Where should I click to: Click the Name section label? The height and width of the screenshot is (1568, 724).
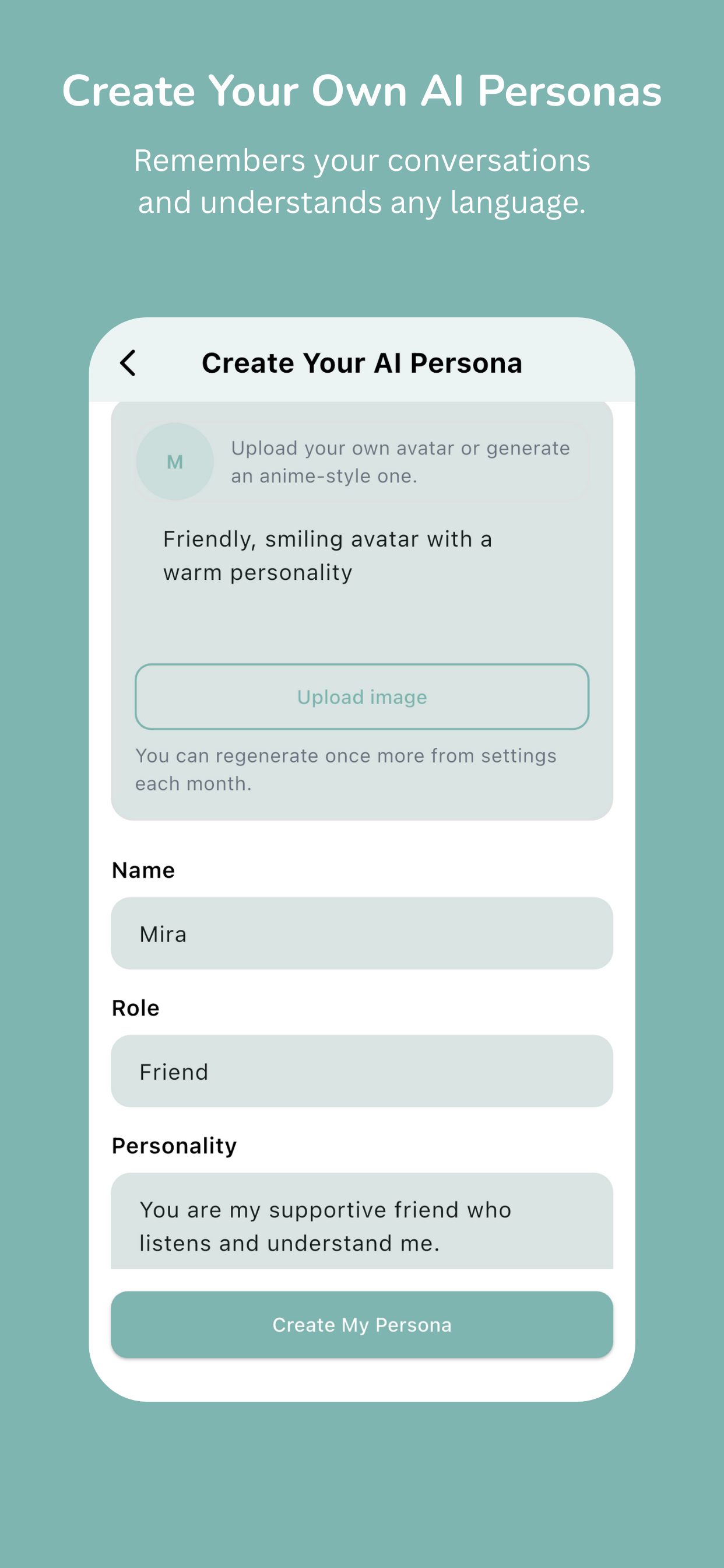143,870
